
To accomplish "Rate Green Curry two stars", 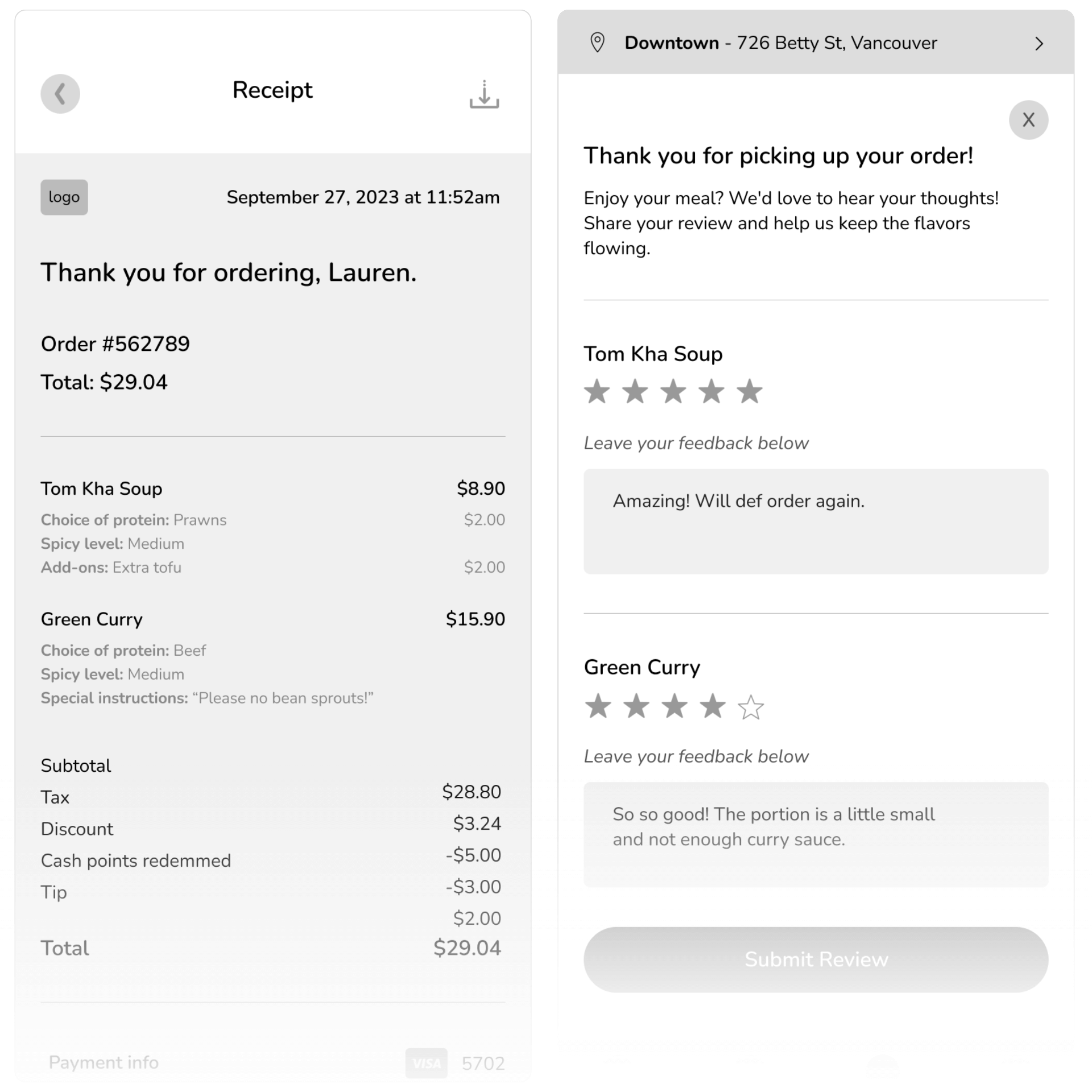I will 636,706.
